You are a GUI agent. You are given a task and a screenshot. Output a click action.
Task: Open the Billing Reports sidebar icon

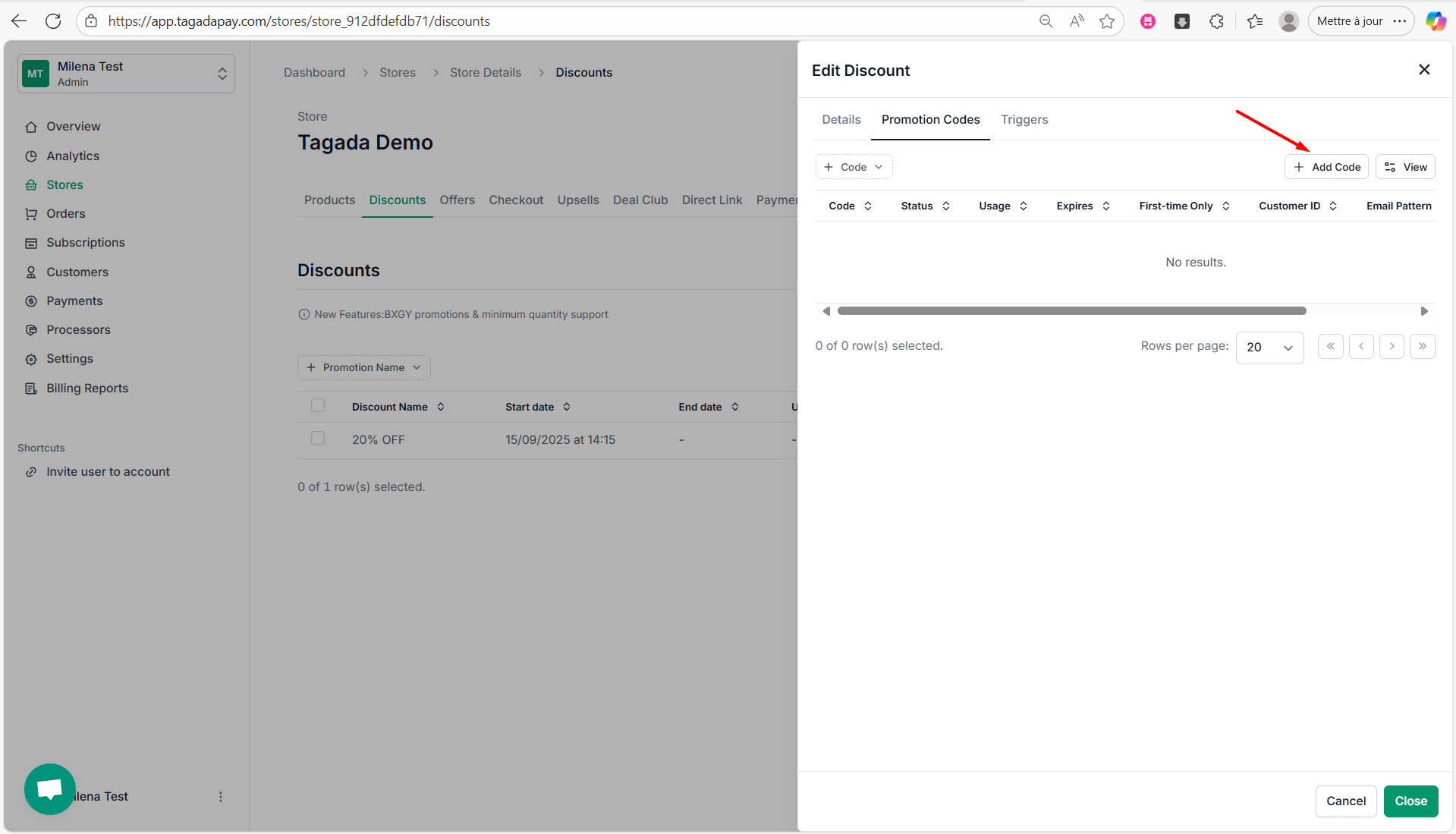coord(31,389)
